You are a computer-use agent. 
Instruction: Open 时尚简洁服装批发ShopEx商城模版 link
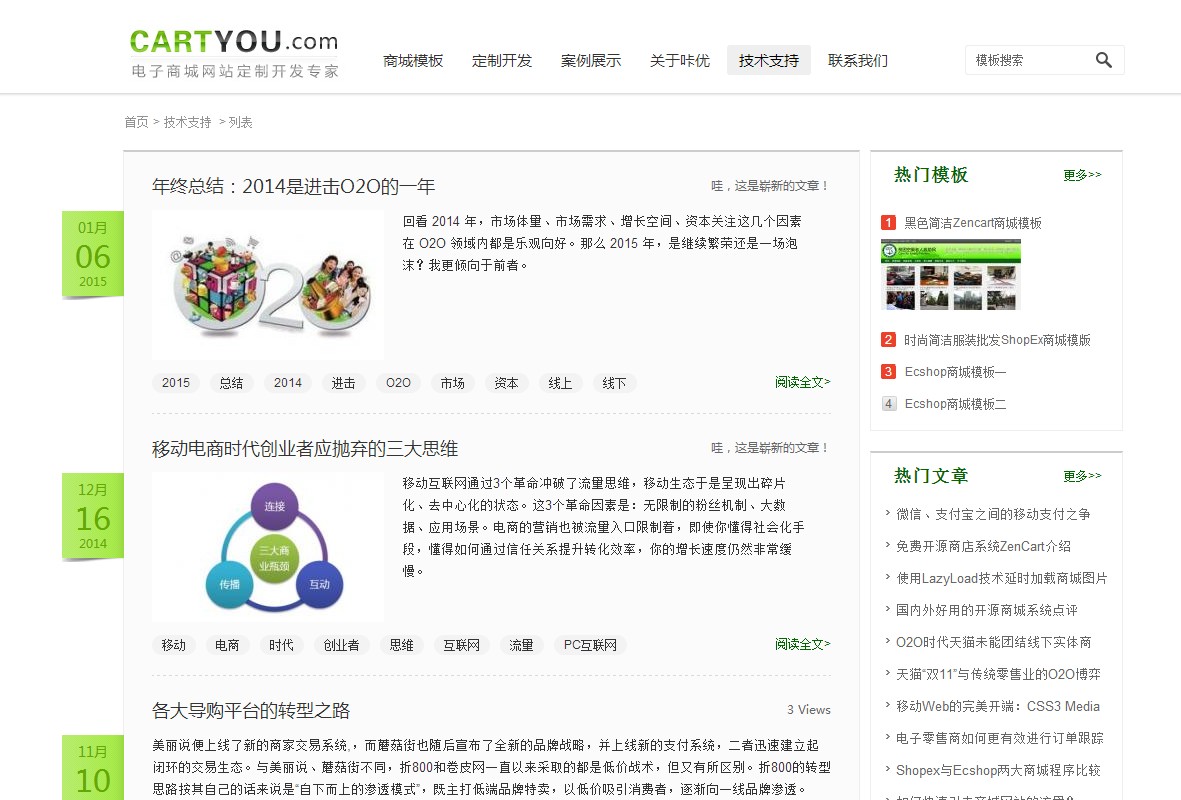coord(997,340)
